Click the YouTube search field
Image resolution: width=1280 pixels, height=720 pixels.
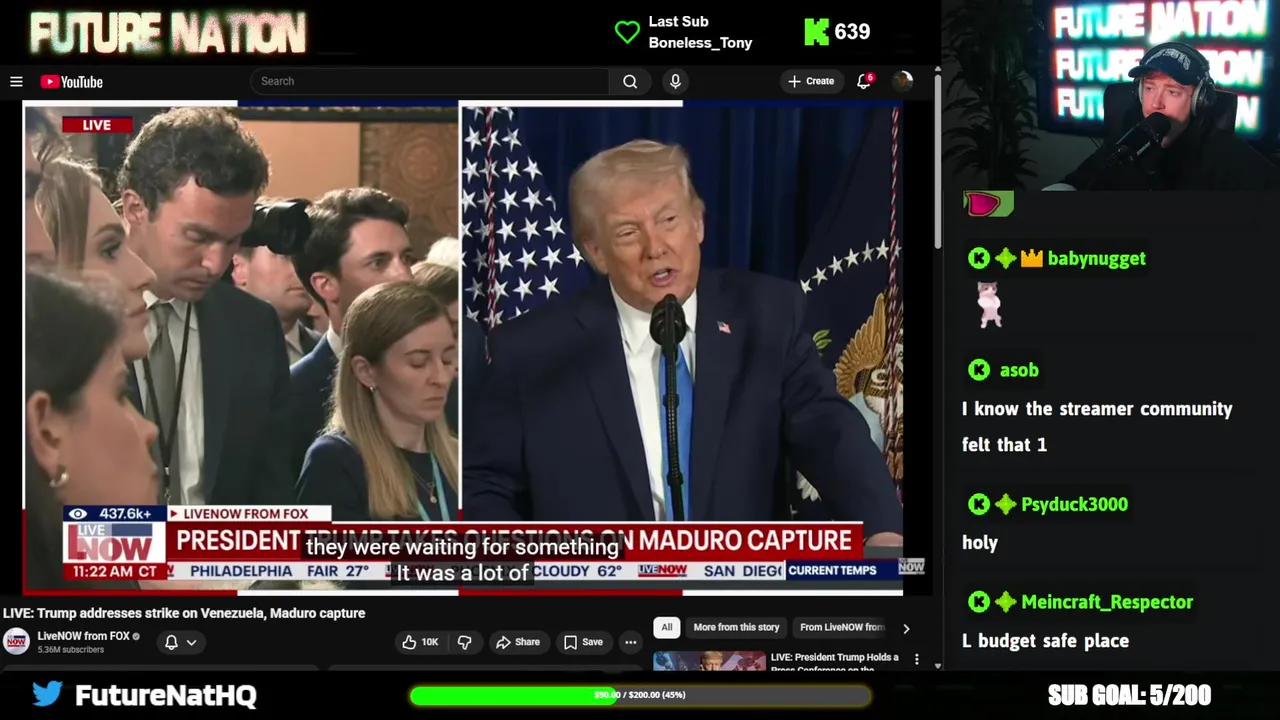click(429, 81)
